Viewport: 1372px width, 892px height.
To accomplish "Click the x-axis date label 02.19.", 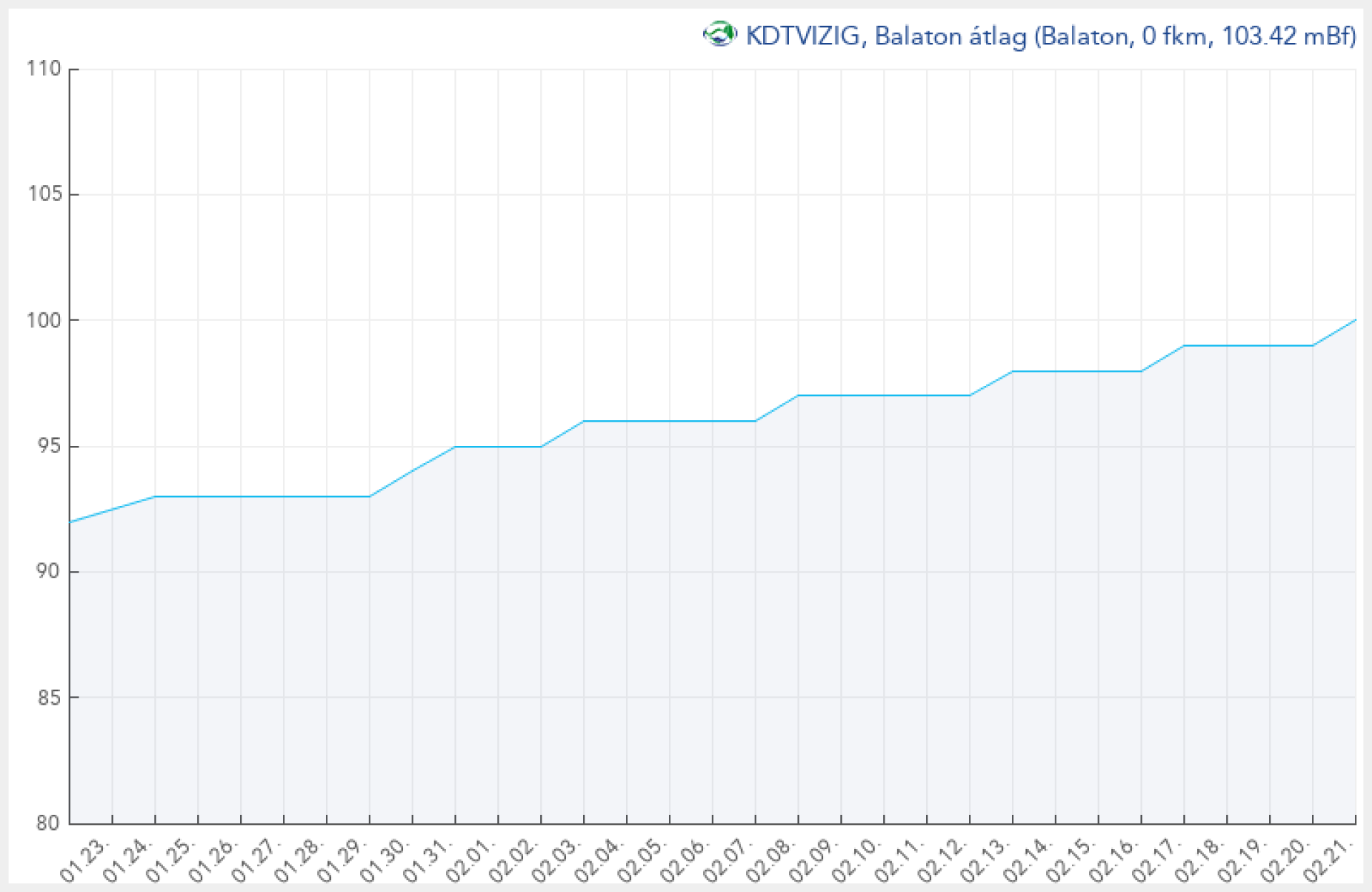I will pyautogui.click(x=1242, y=861).
